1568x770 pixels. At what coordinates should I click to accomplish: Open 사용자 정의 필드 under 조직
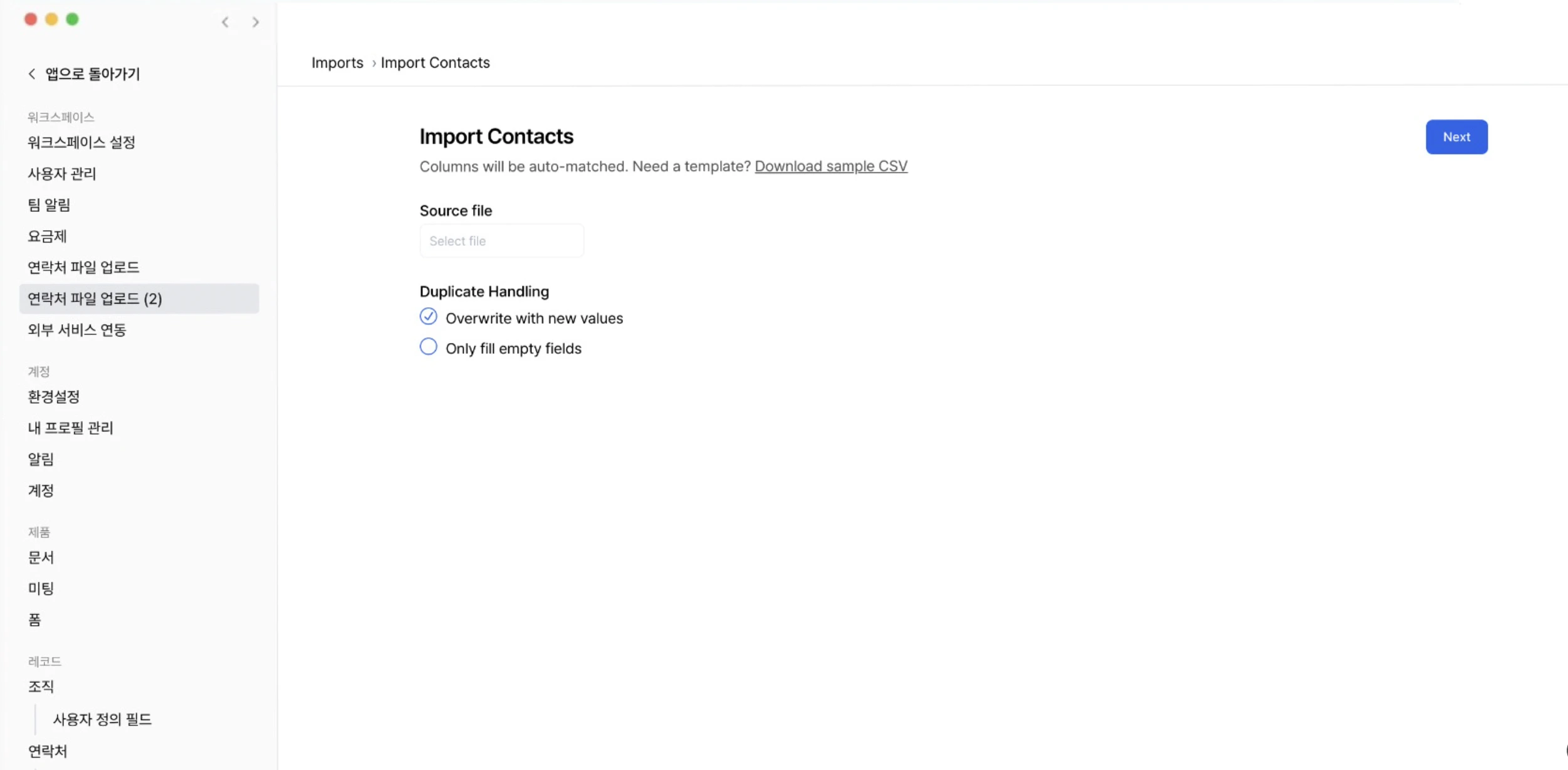pos(102,719)
